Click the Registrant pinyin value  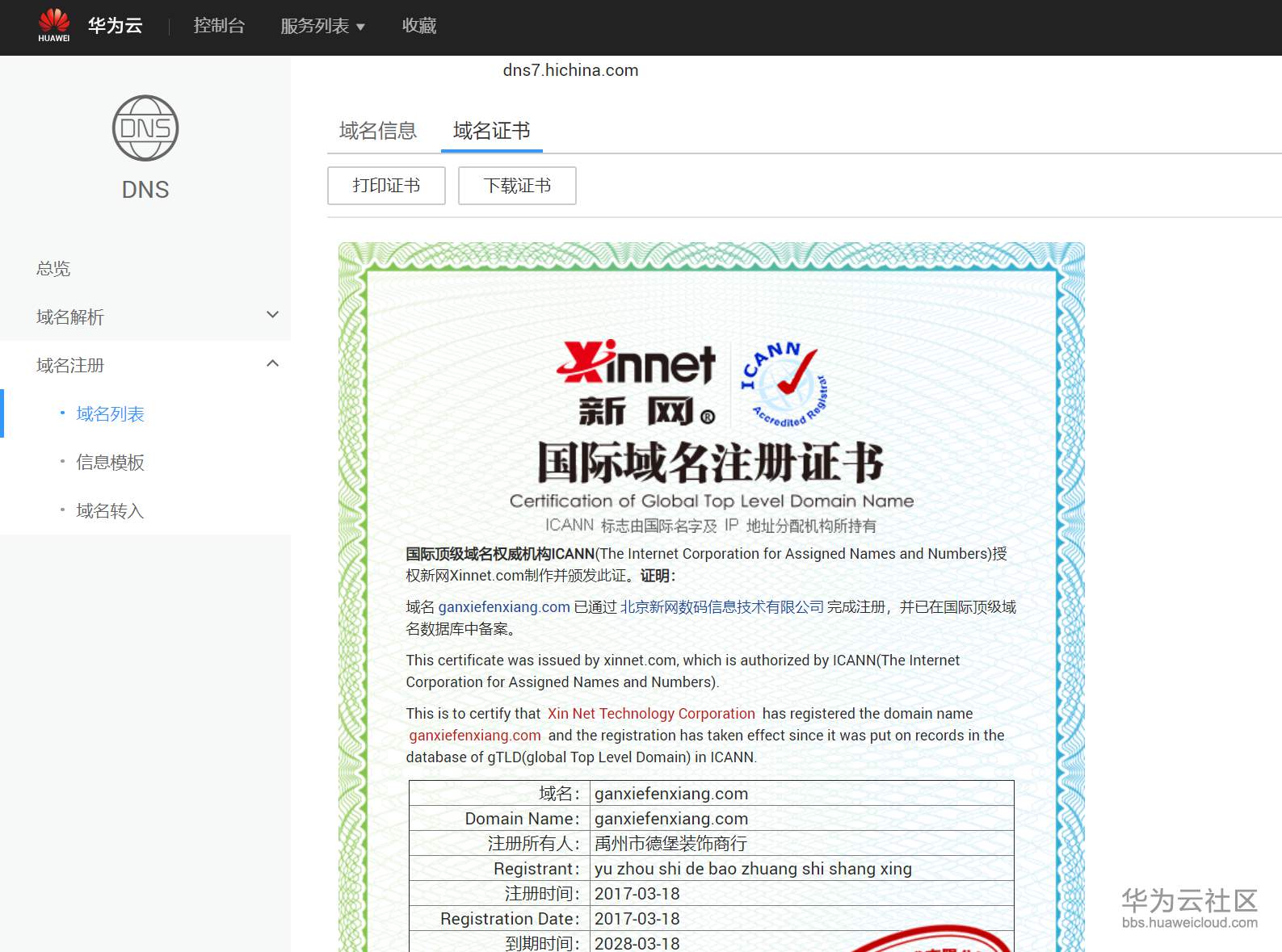click(x=753, y=869)
